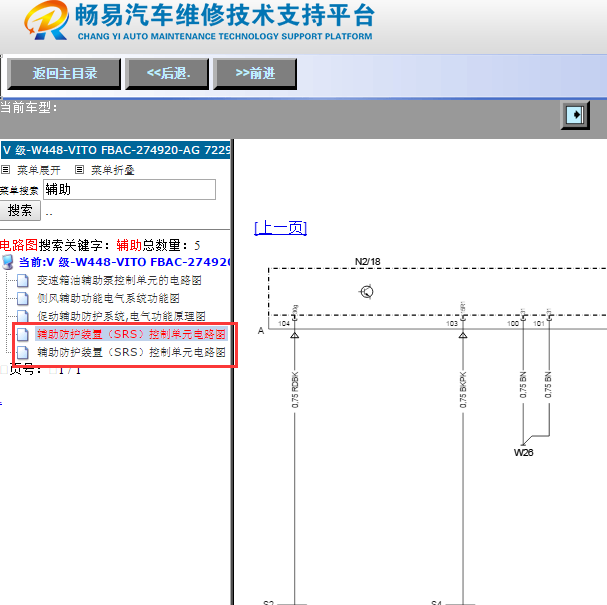The width and height of the screenshot is (607, 605).
Task: Open 侧风辅助功能电气系统功能图 entry
Action: pyautogui.click(x=108, y=298)
